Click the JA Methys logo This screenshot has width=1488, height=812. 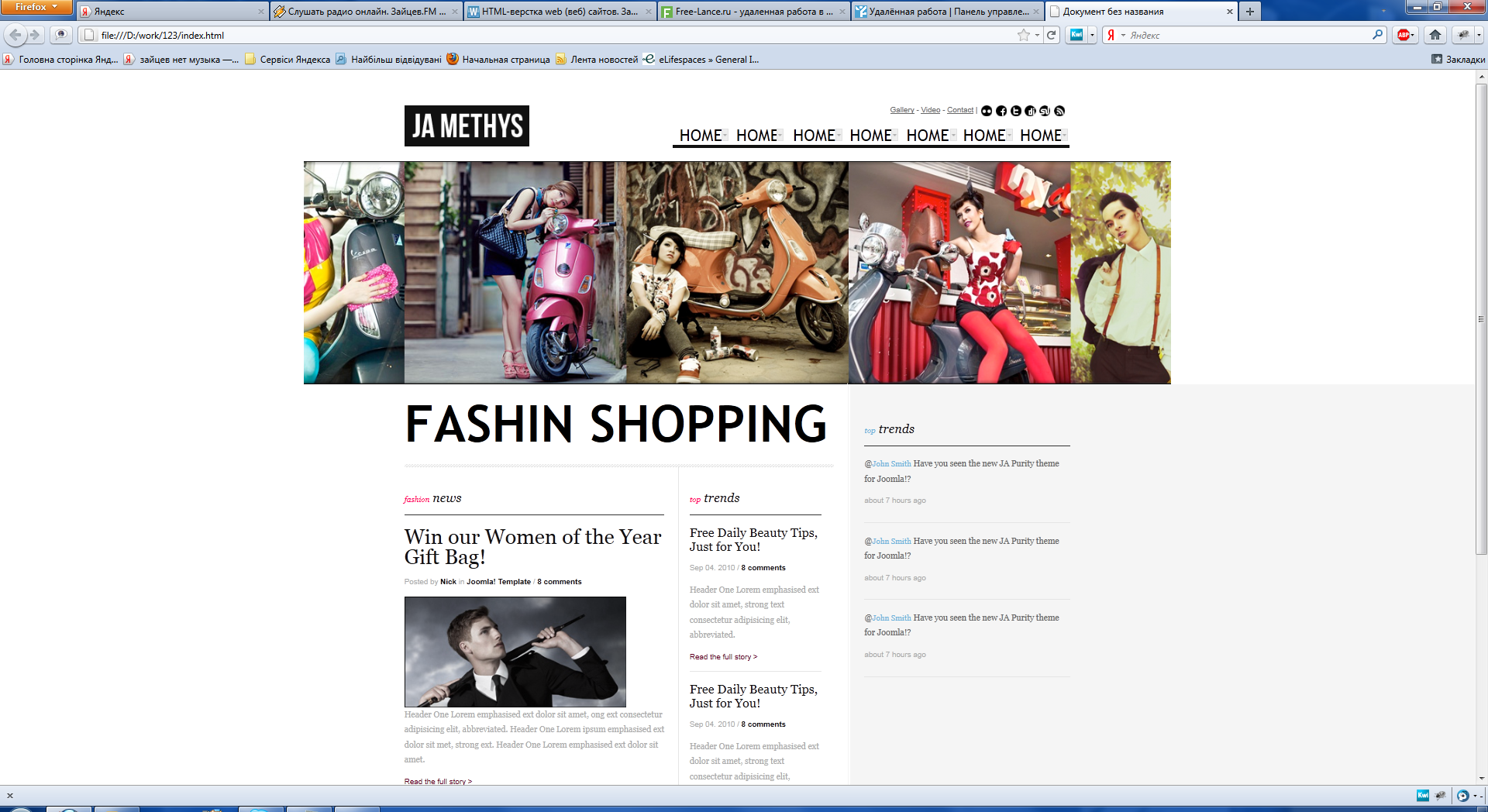coord(467,126)
